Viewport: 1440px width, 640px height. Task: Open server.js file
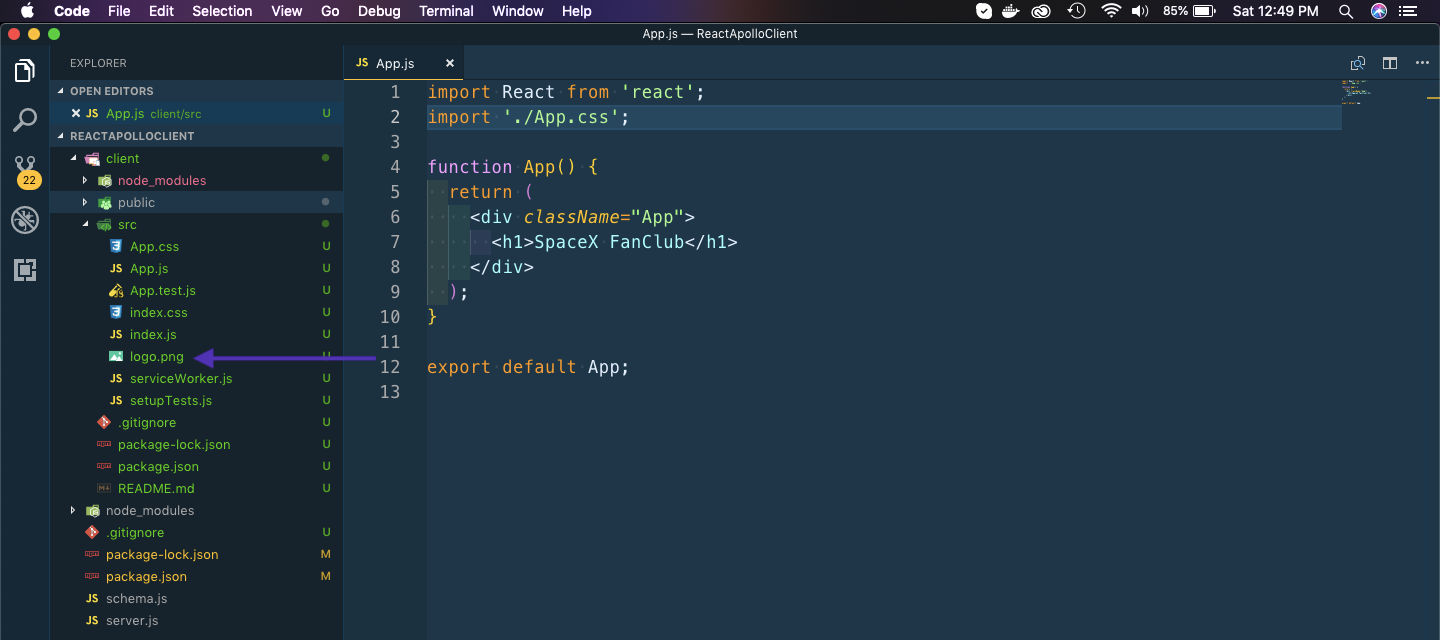tap(132, 620)
